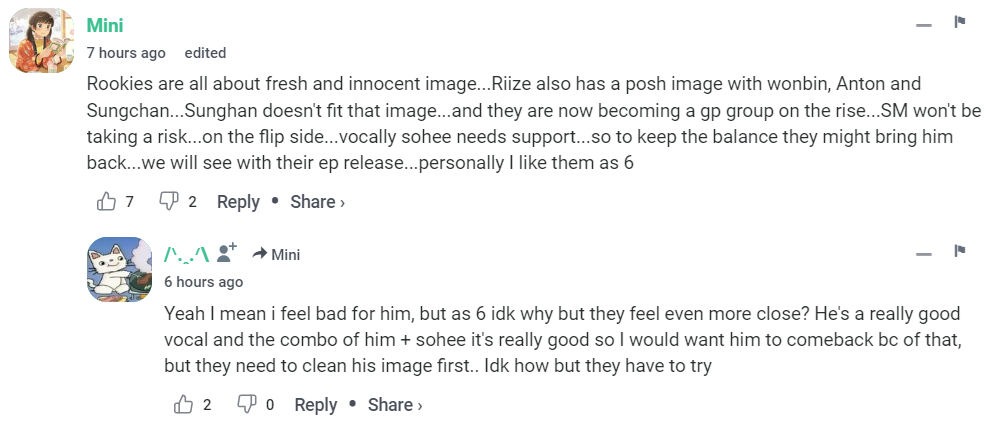The image size is (991, 421).
Task: Flag the cat avatar user's reply
Action: (x=959, y=250)
